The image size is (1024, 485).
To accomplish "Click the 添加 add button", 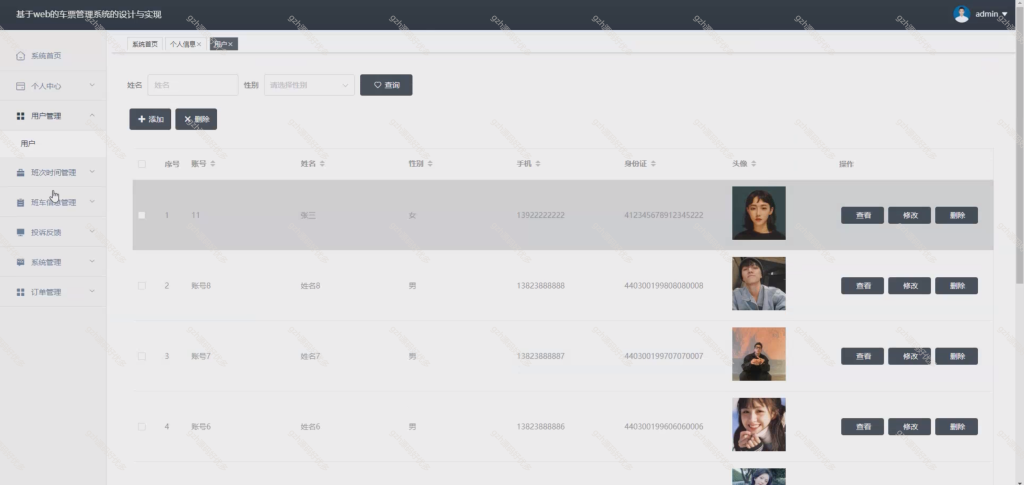I will [150, 119].
